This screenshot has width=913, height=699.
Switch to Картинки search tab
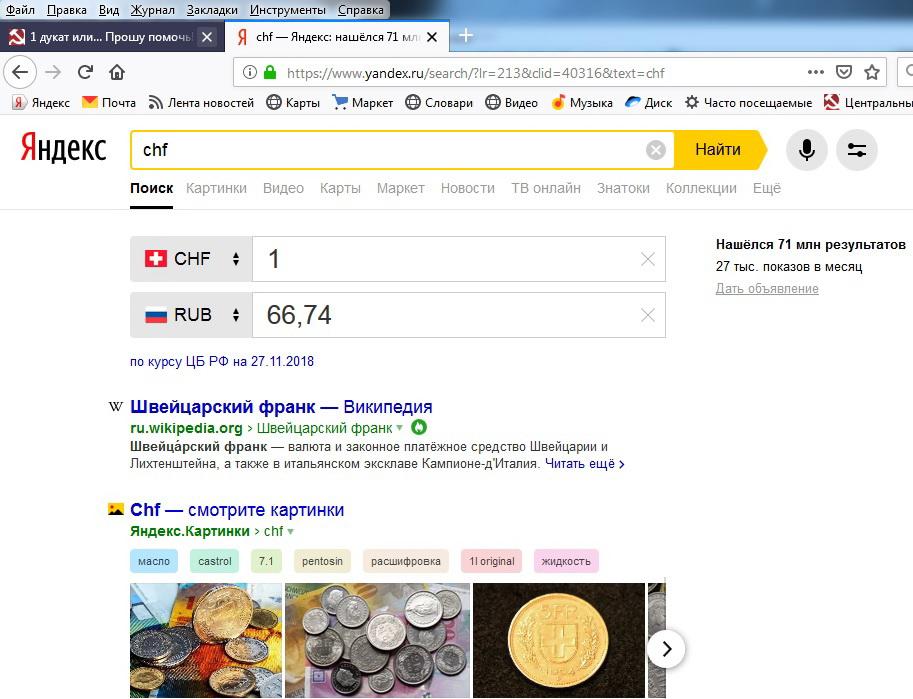point(216,188)
